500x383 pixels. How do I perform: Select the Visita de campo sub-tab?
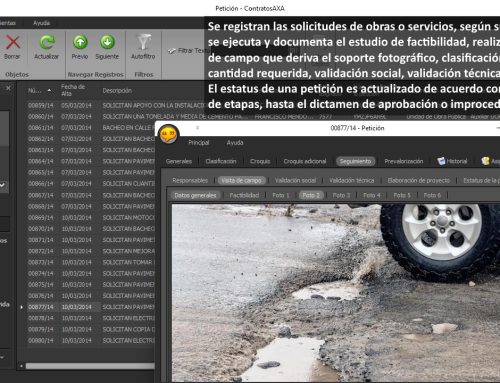click(x=242, y=180)
